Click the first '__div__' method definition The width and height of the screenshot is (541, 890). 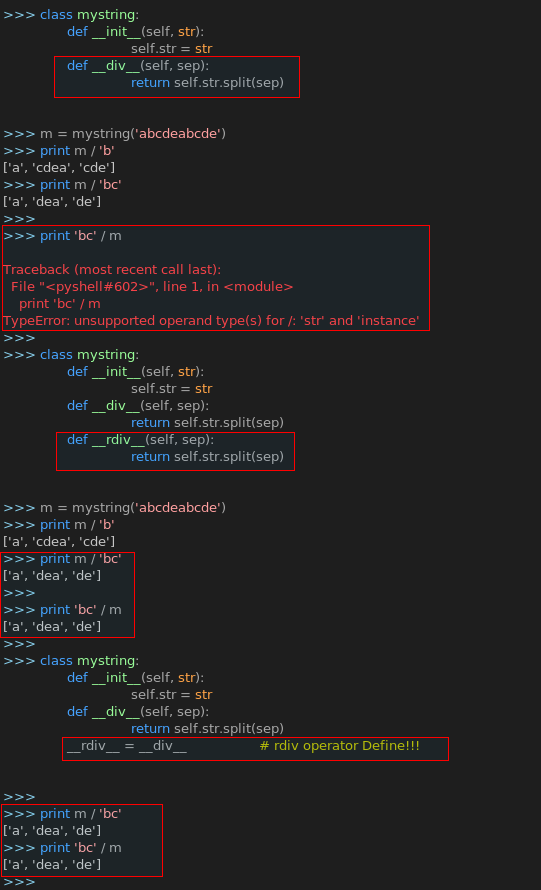click(138, 66)
